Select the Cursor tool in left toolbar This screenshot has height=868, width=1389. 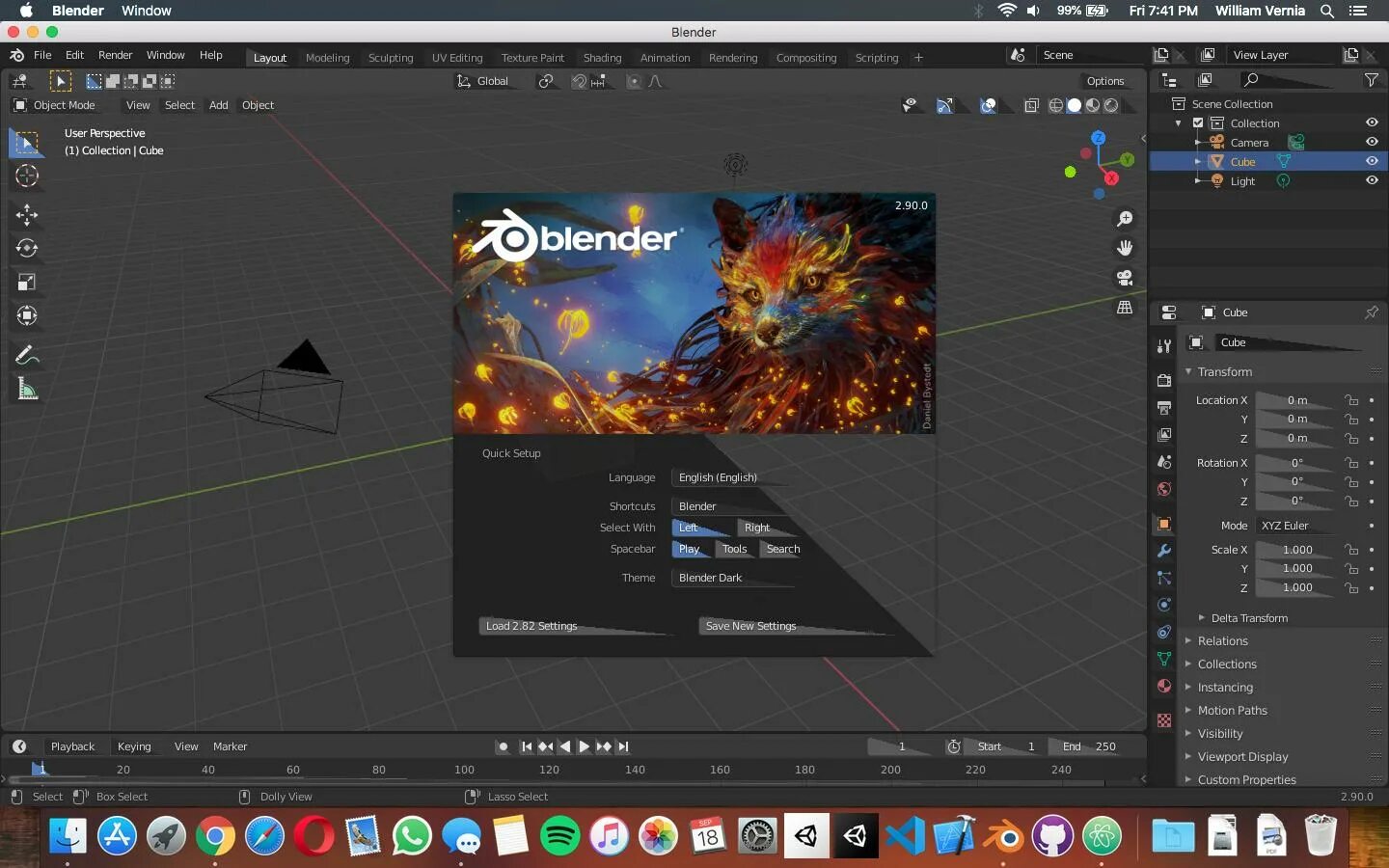pyautogui.click(x=27, y=176)
